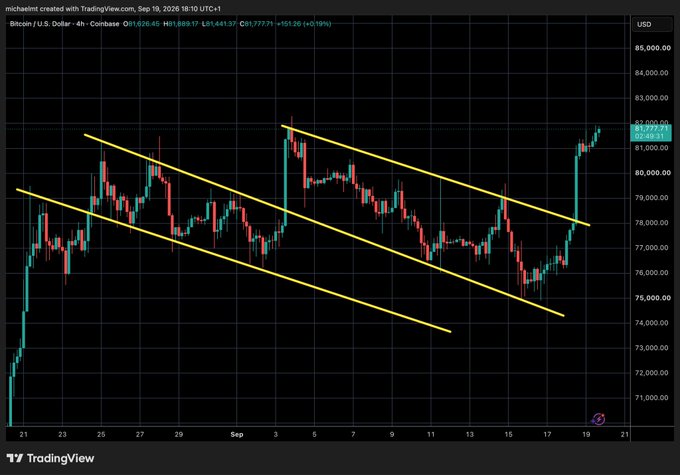Click the close value C81,777.71 in the legend
Image resolution: width=680 pixels, height=475 pixels.
(x=256, y=24)
